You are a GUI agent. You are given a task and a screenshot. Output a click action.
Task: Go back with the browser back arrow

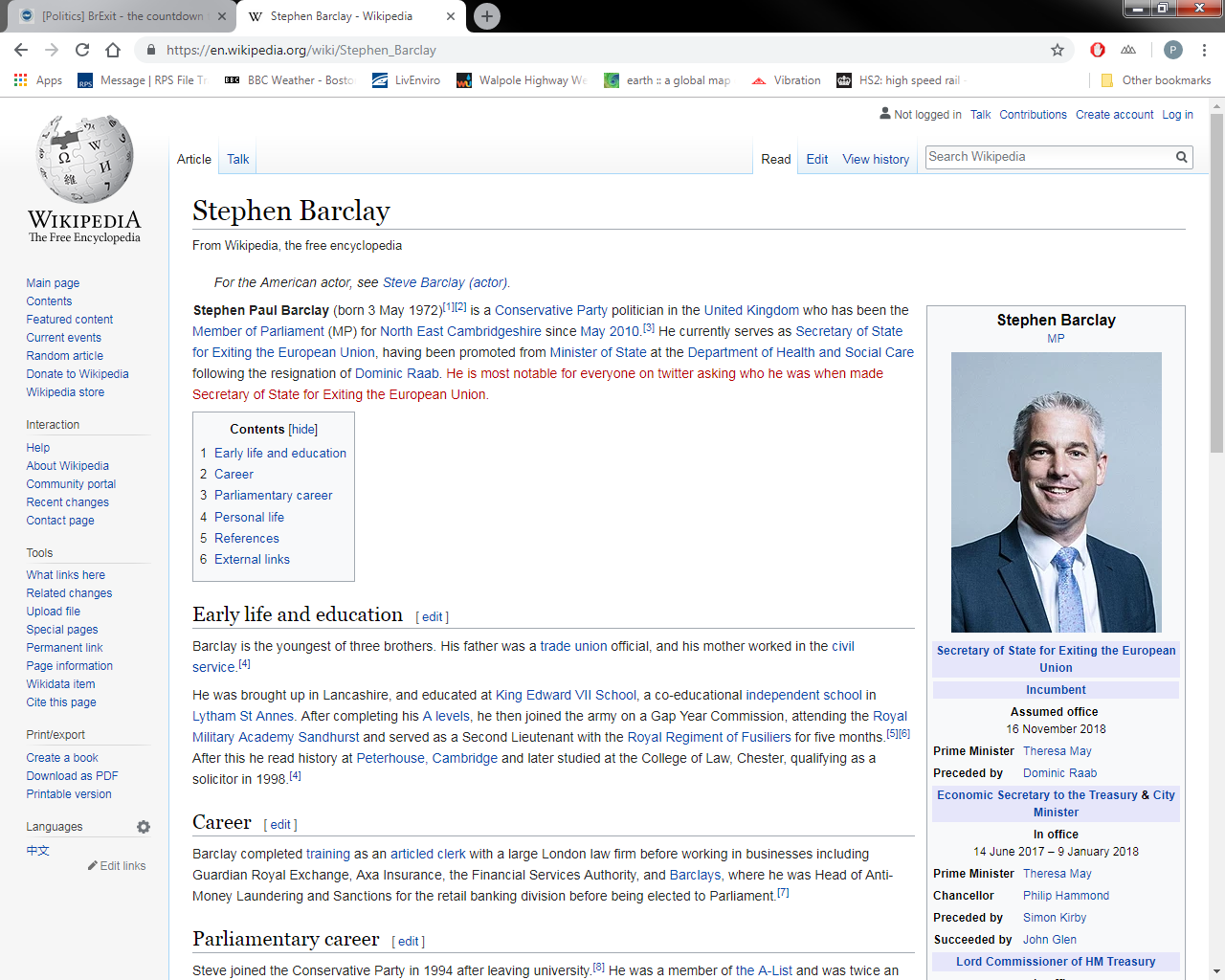pos(21,50)
